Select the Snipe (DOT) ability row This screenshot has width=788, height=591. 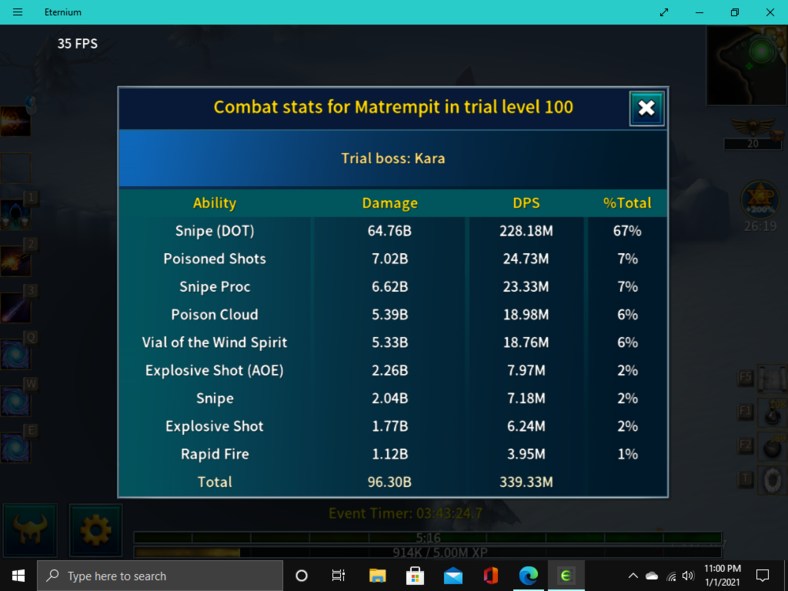[x=214, y=231]
